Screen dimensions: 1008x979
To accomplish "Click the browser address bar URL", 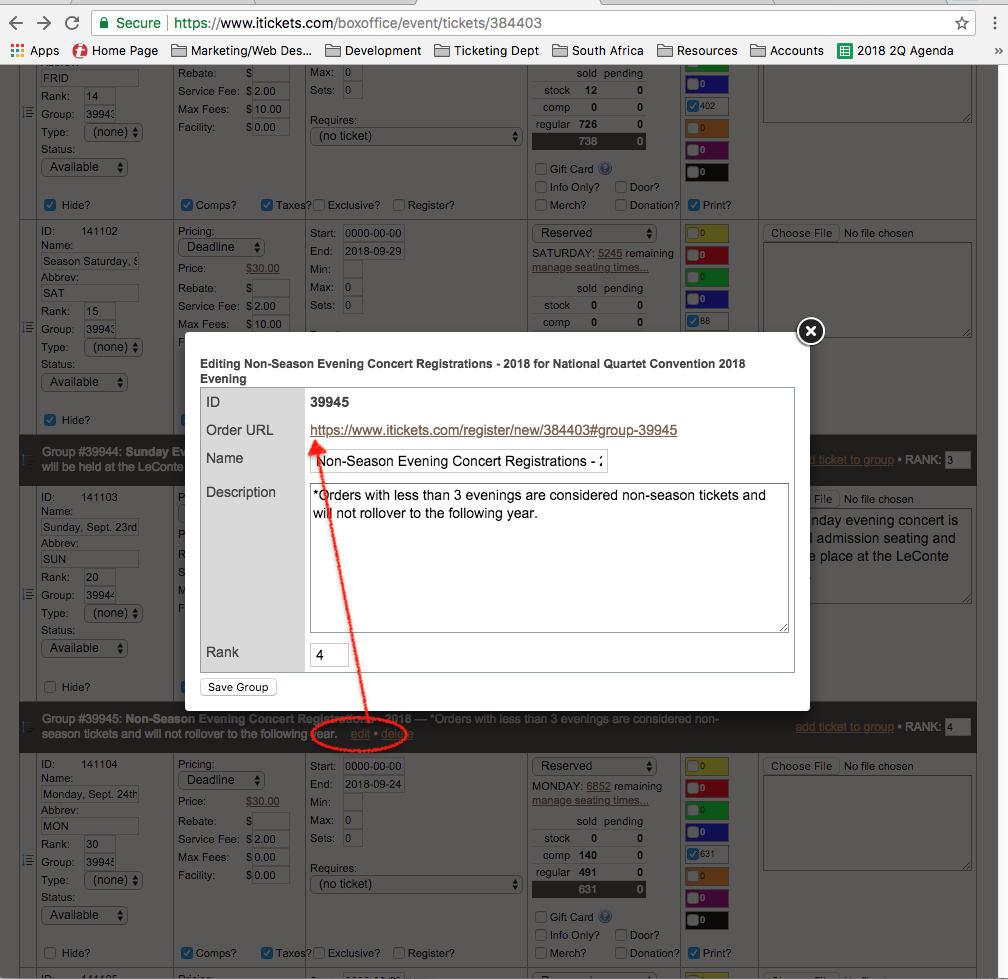I will click(x=358, y=24).
